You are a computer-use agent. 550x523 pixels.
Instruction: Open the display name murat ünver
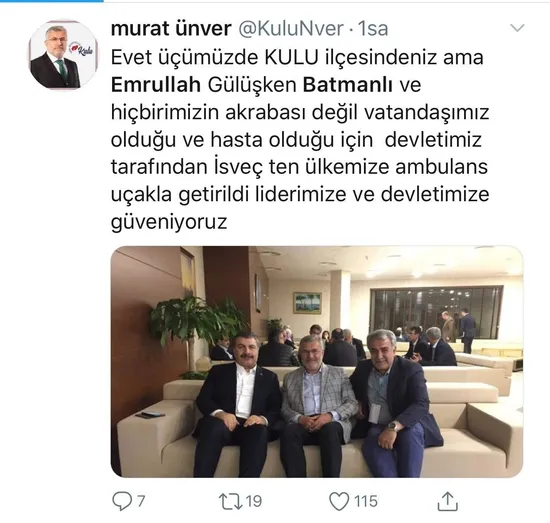(x=171, y=28)
